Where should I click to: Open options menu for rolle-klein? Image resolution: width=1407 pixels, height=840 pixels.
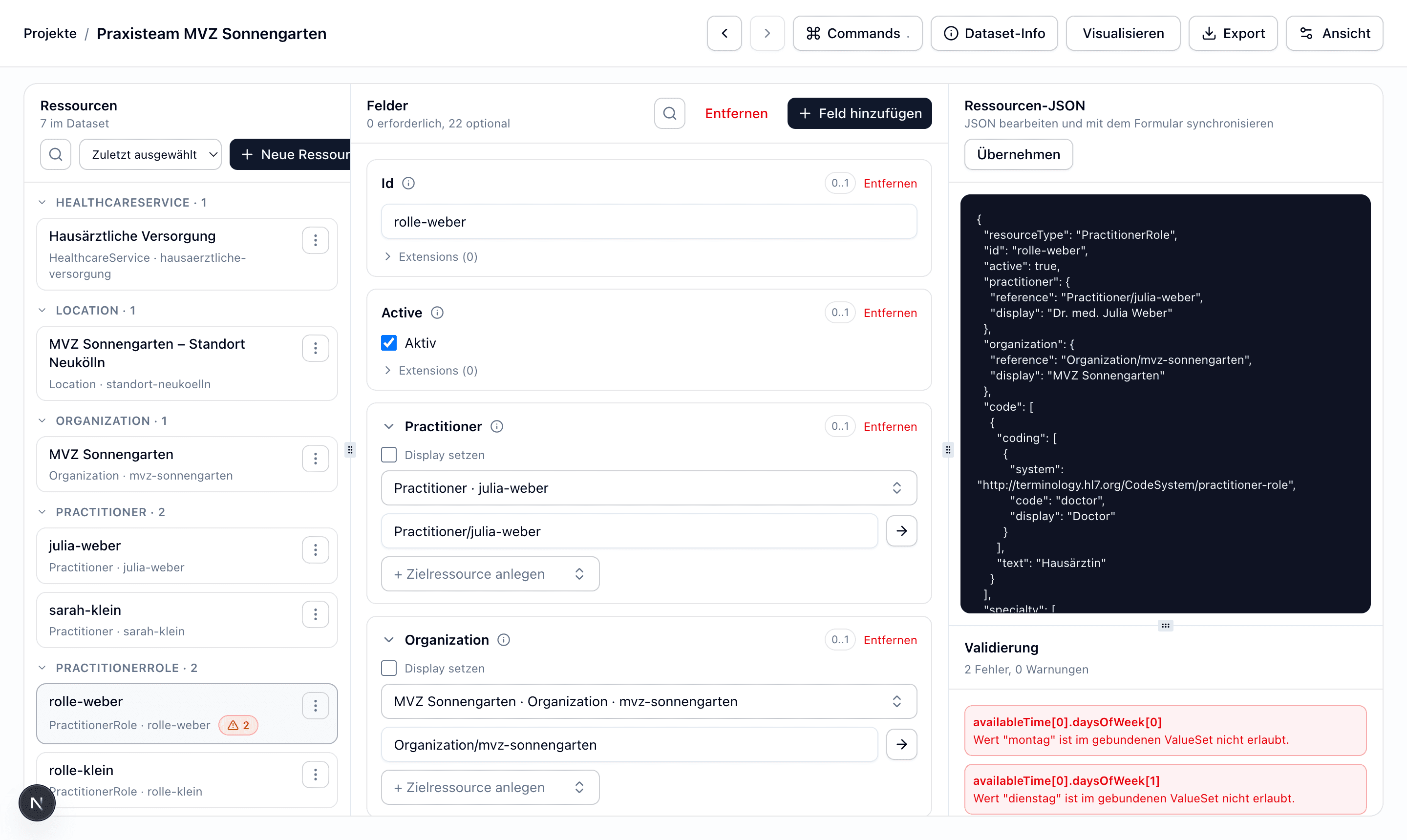click(x=316, y=775)
